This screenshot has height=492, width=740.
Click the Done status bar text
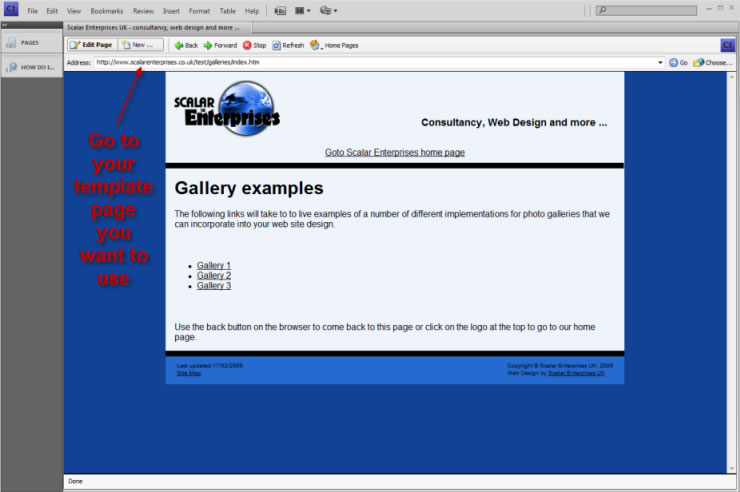[76, 481]
